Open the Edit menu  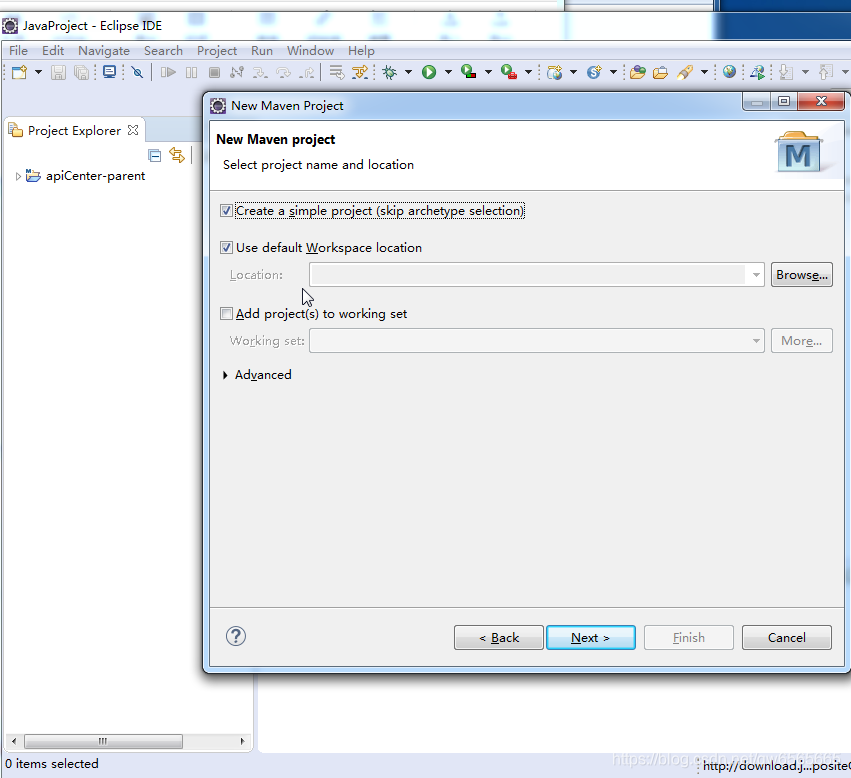click(53, 50)
